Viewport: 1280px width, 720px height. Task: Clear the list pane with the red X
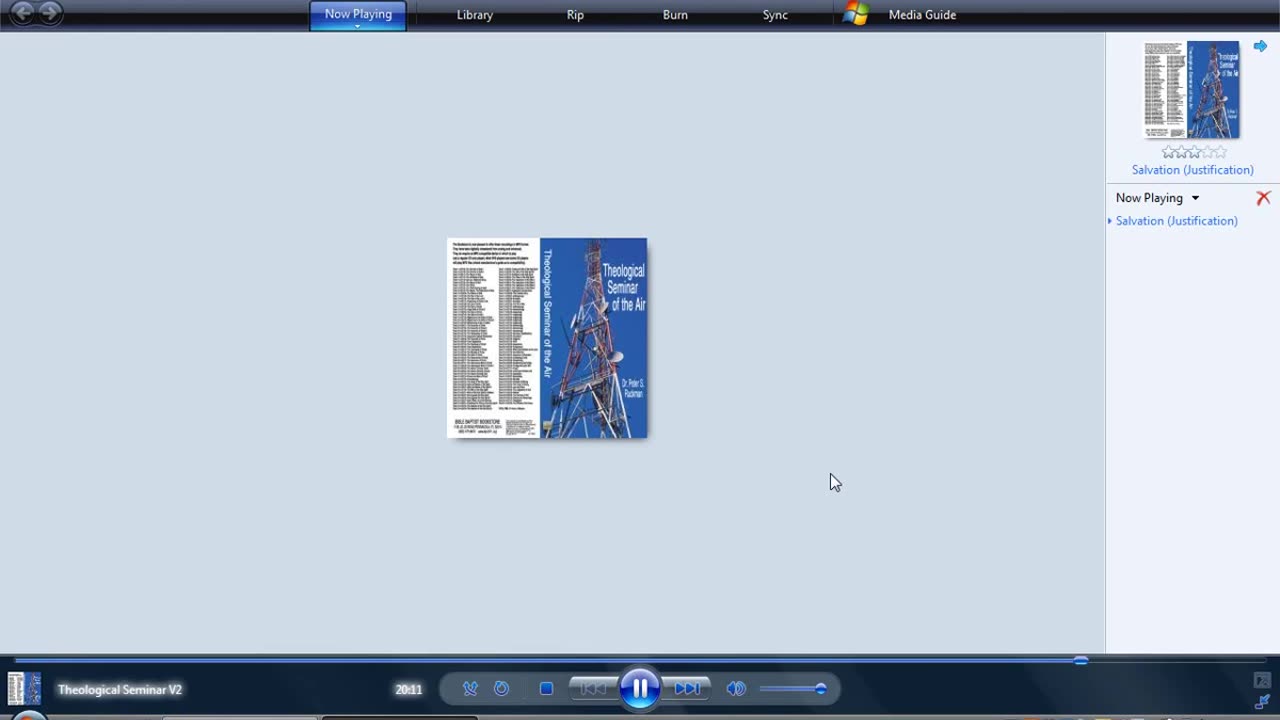tap(1263, 198)
